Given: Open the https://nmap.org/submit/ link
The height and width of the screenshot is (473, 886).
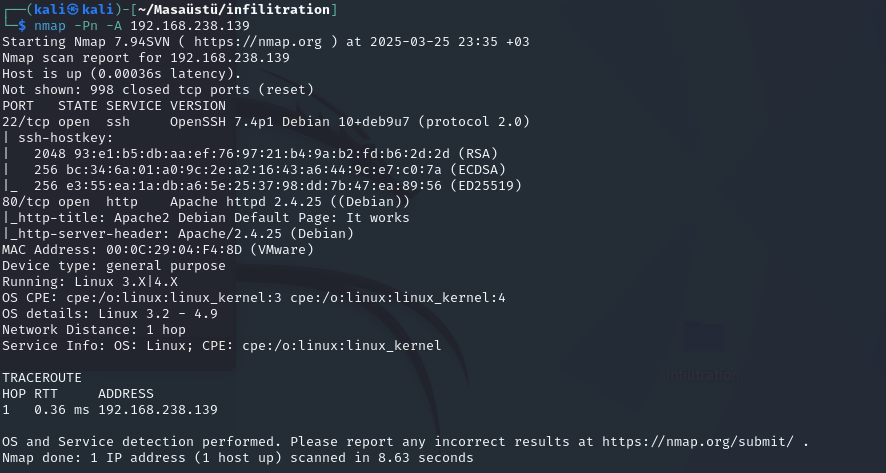Looking at the screenshot, I should (x=698, y=442).
